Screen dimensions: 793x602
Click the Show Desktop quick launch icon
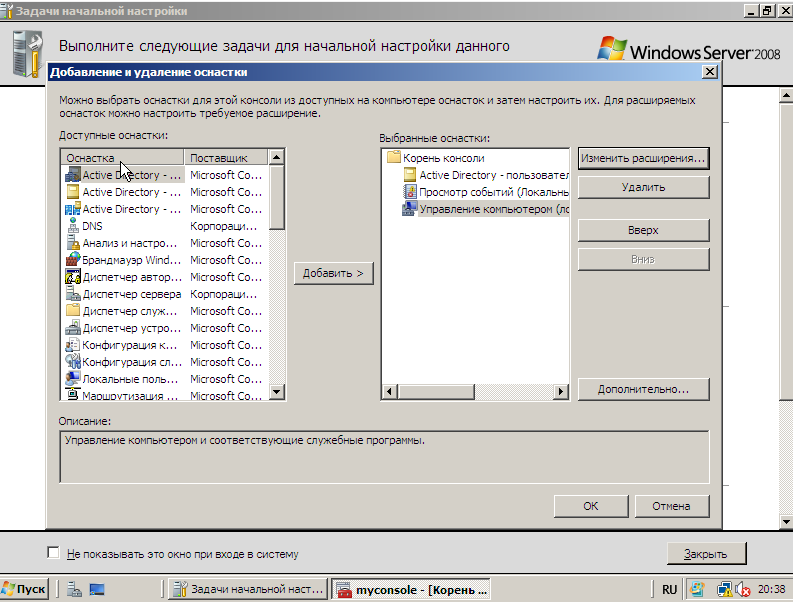97,589
